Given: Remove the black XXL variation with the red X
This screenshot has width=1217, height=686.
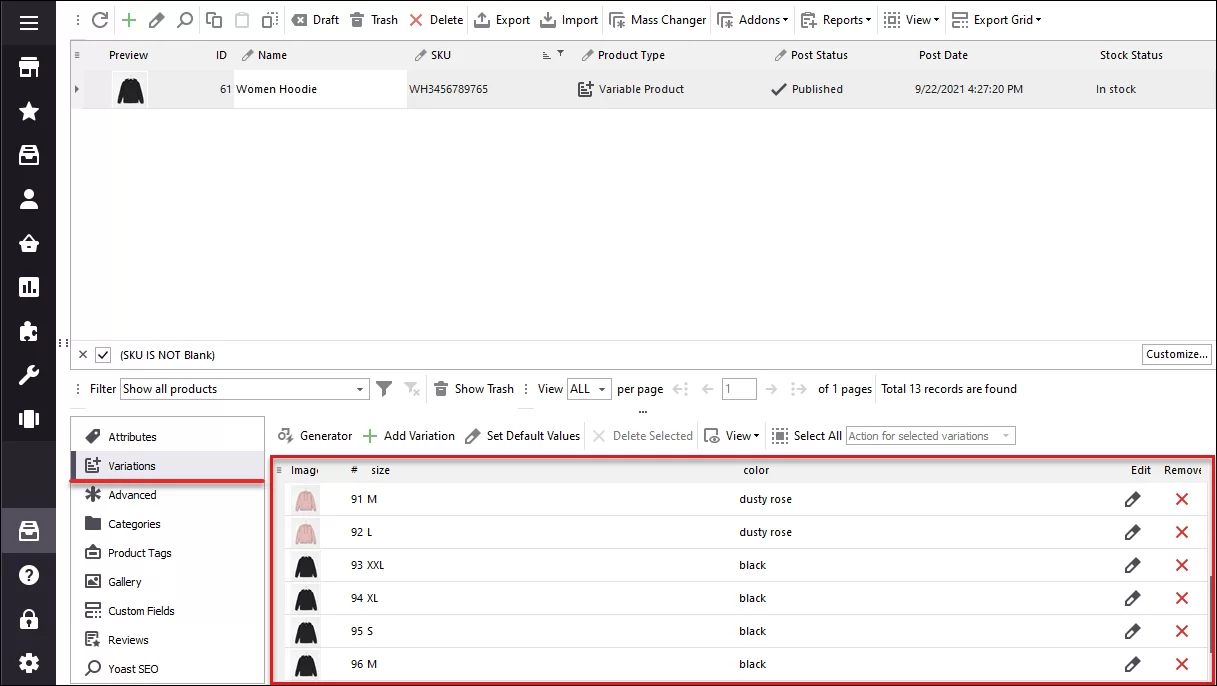Looking at the screenshot, I should (x=1182, y=565).
